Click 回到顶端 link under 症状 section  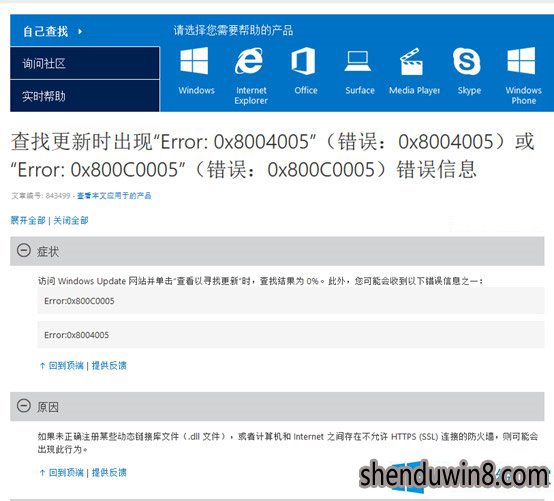point(66,366)
